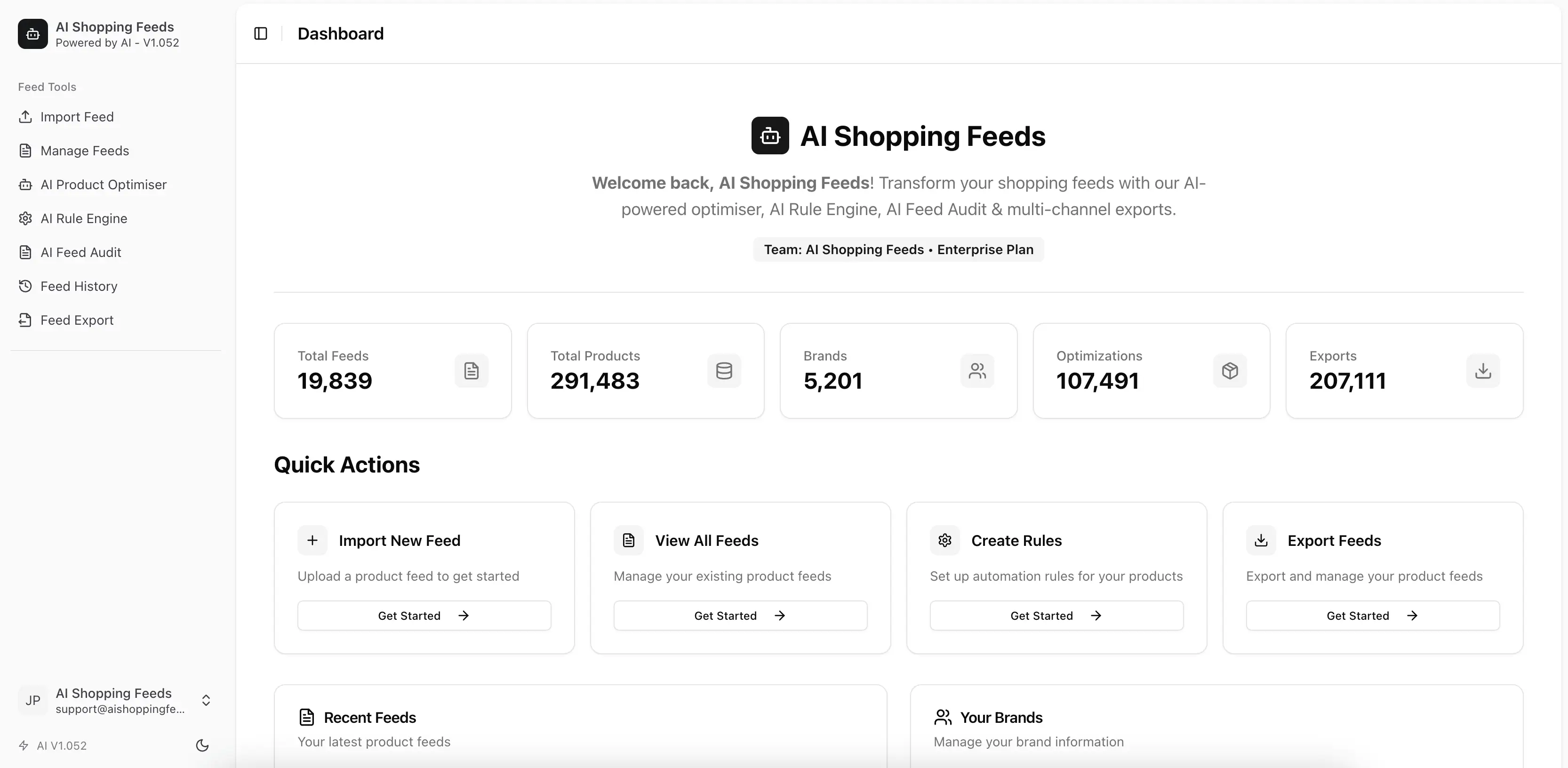Click the JP user avatar

(33, 700)
